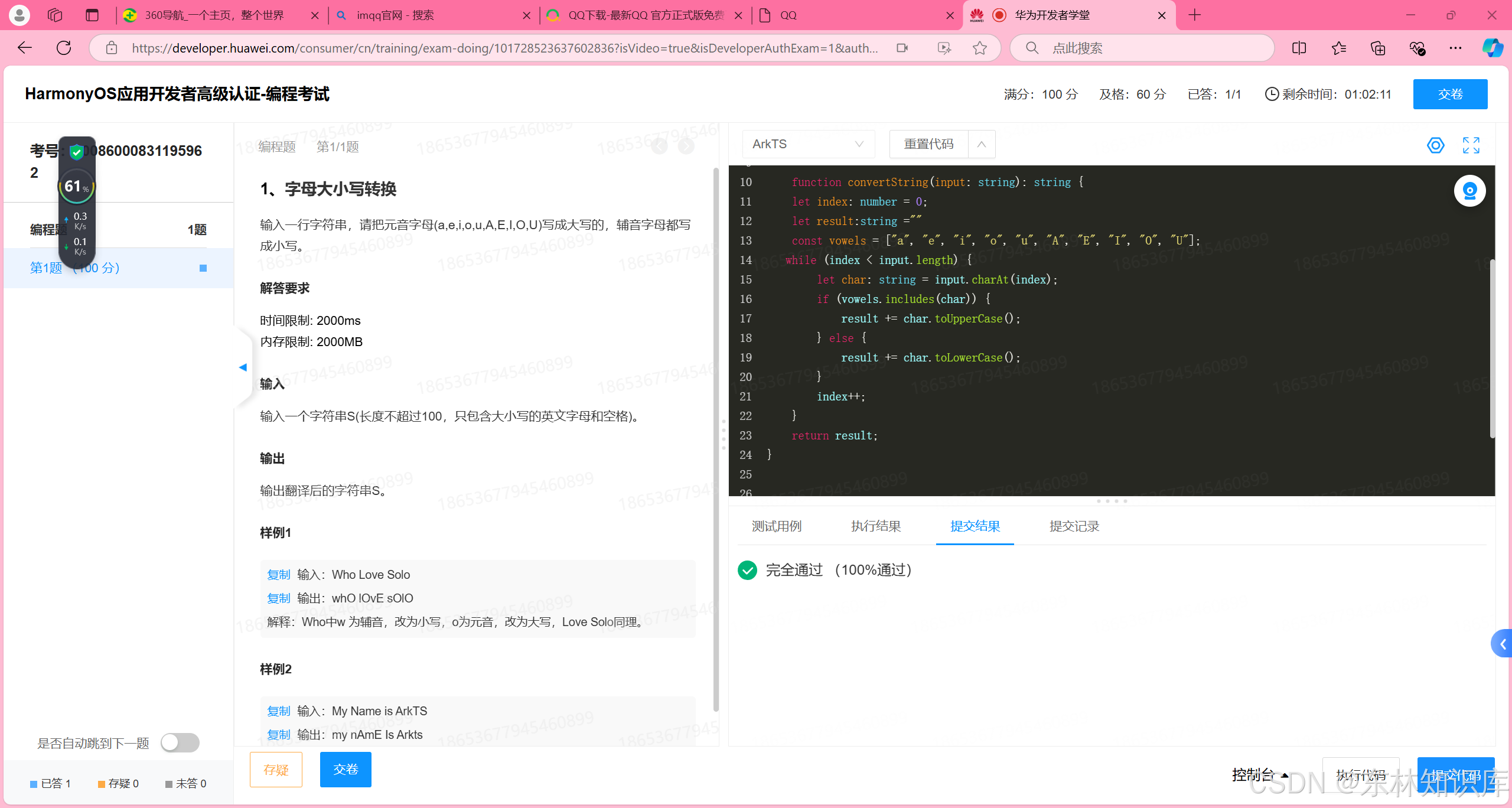Open the 测试用例 tab
This screenshot has width=1512, height=808.
[x=777, y=526]
